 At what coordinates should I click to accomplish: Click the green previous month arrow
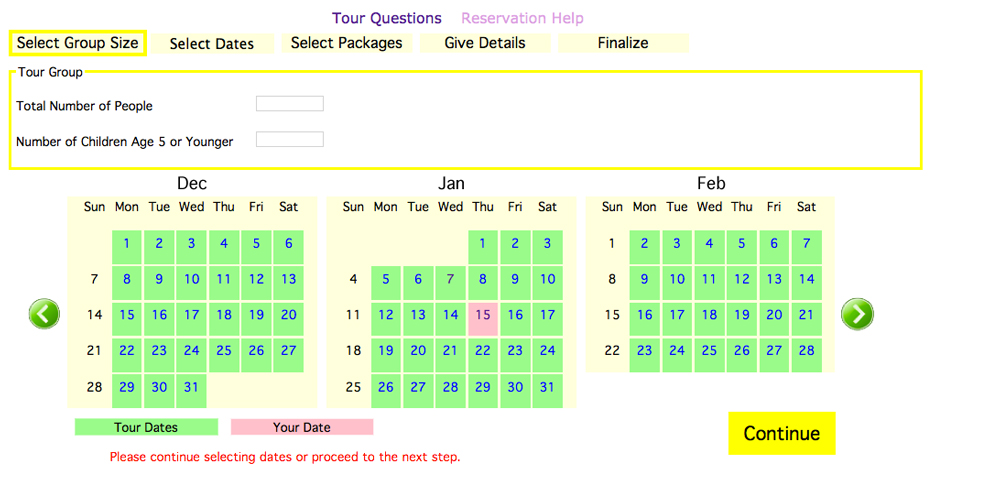(45, 314)
